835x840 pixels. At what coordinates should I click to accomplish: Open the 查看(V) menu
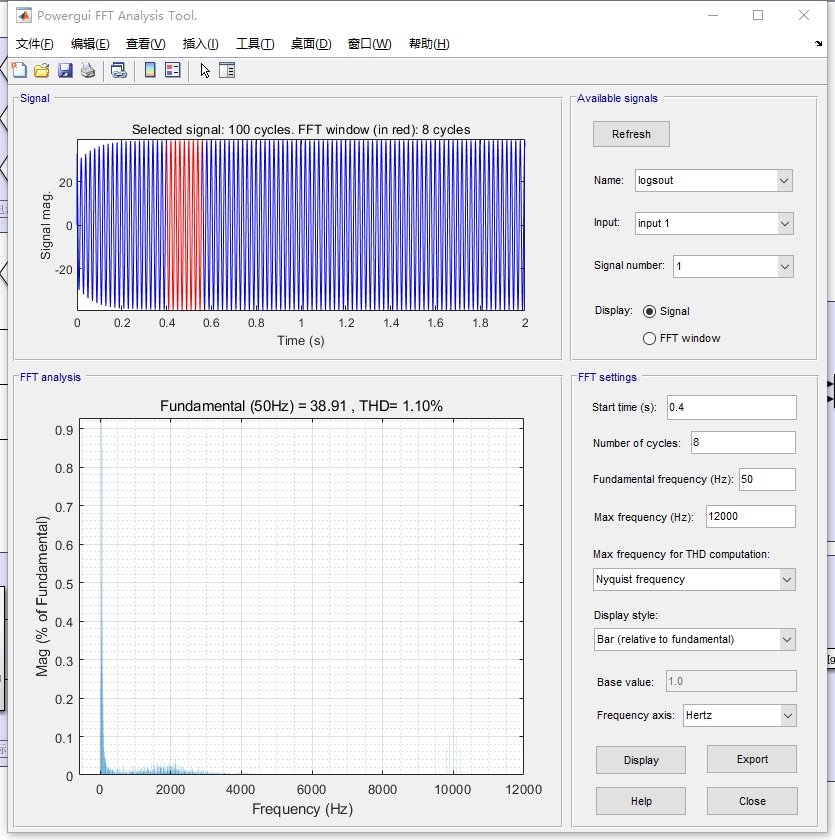[x=146, y=44]
